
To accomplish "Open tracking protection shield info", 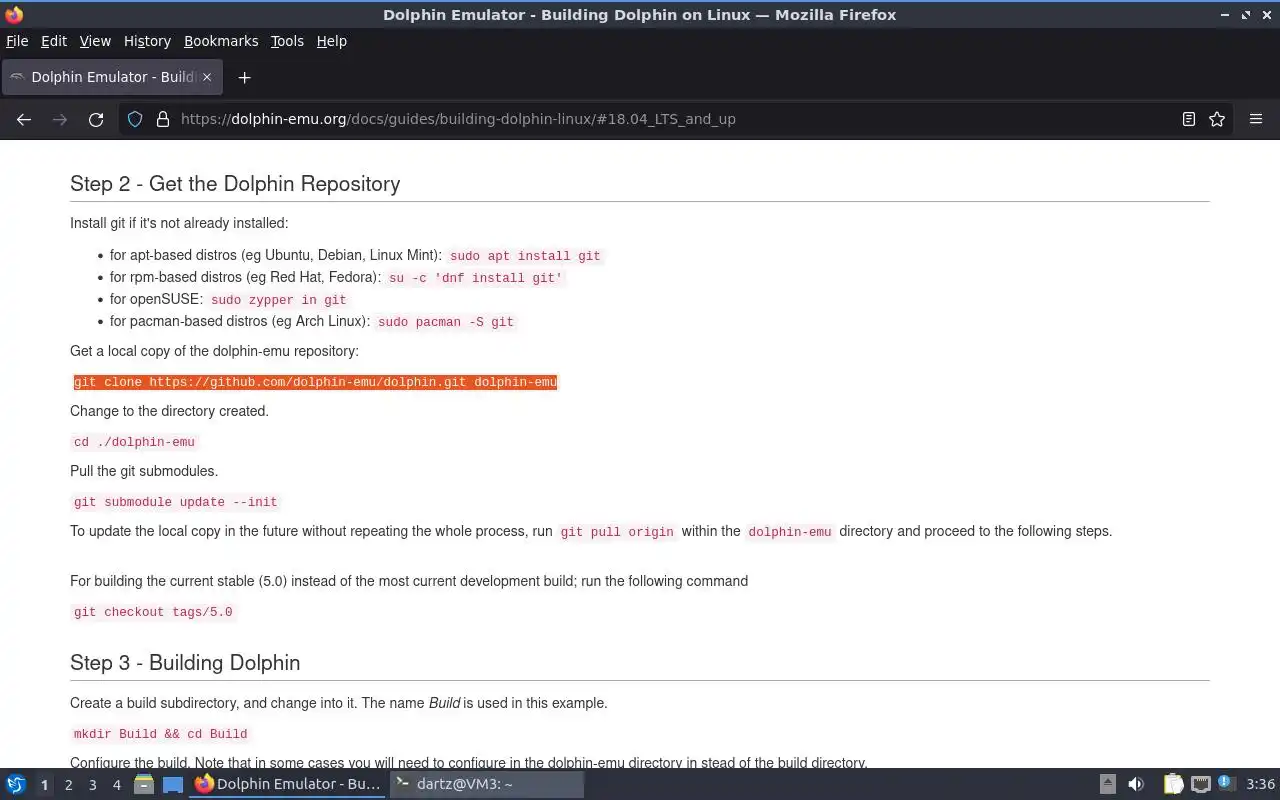I will coord(135,119).
